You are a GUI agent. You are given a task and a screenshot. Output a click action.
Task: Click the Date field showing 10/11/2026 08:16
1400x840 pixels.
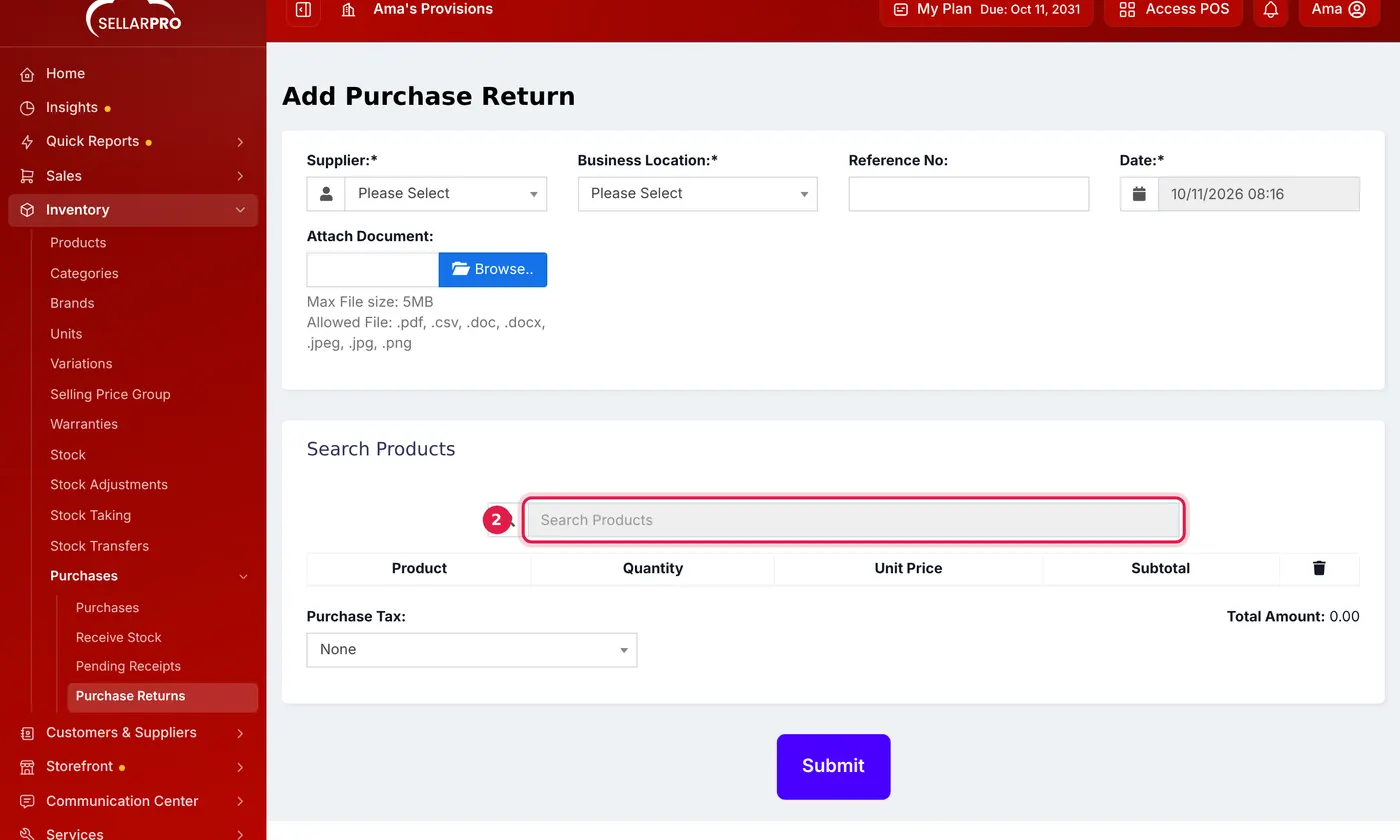click(1258, 194)
